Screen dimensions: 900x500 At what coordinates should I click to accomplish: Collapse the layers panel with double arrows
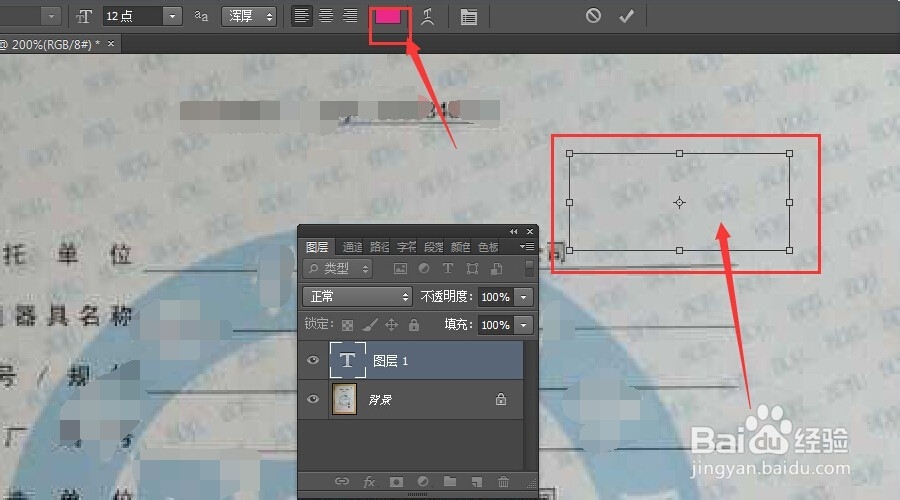click(513, 231)
